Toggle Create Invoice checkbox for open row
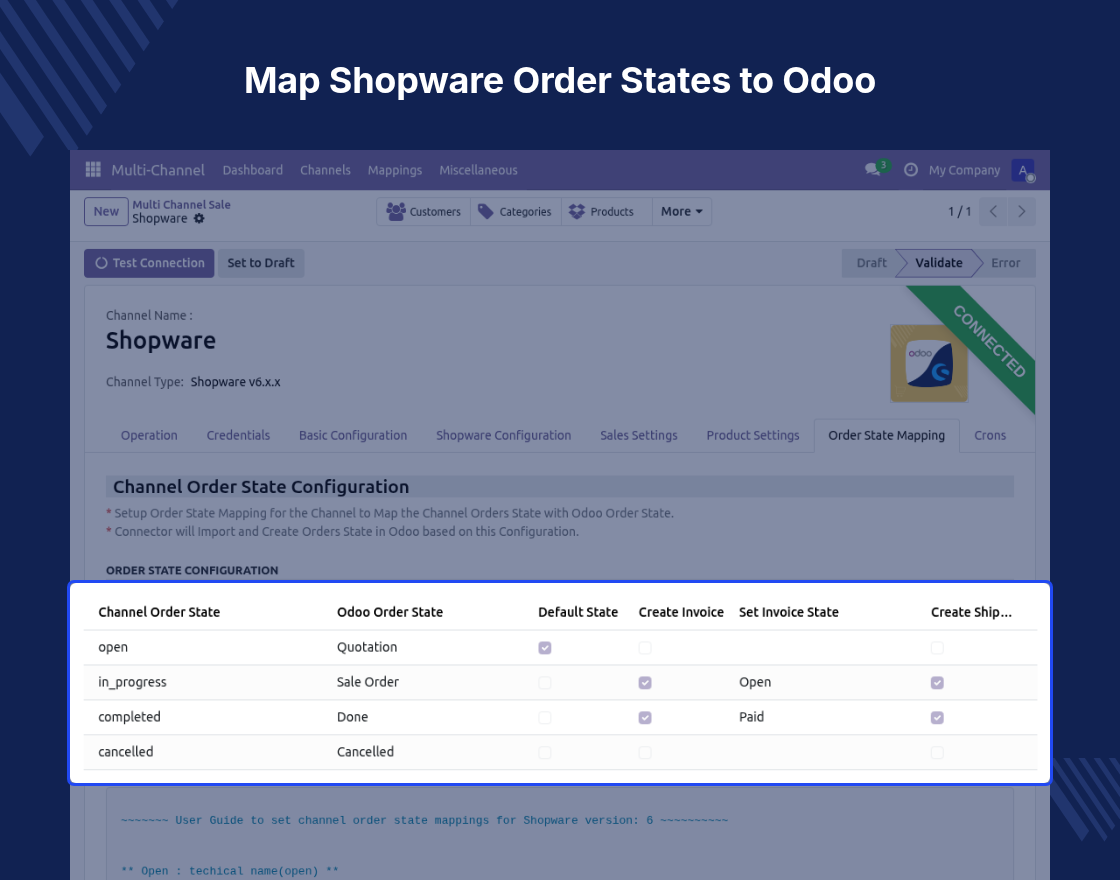This screenshot has width=1120, height=880. point(645,648)
